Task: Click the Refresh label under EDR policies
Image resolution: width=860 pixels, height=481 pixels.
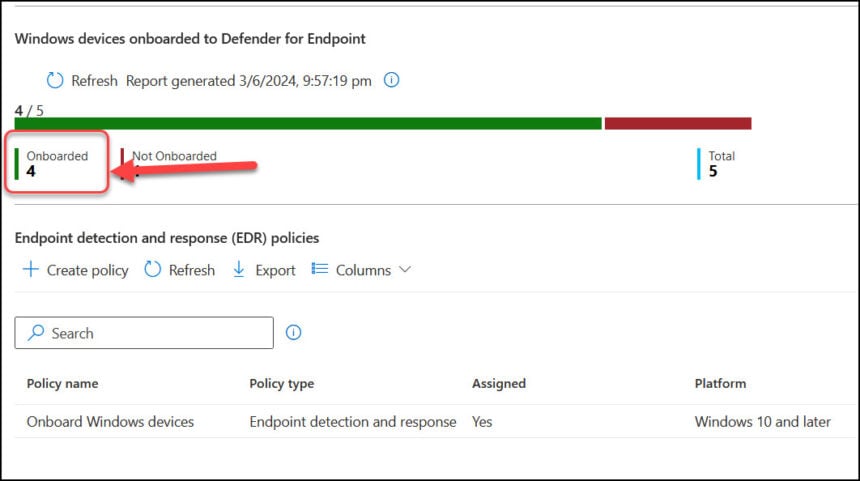Action: [191, 270]
